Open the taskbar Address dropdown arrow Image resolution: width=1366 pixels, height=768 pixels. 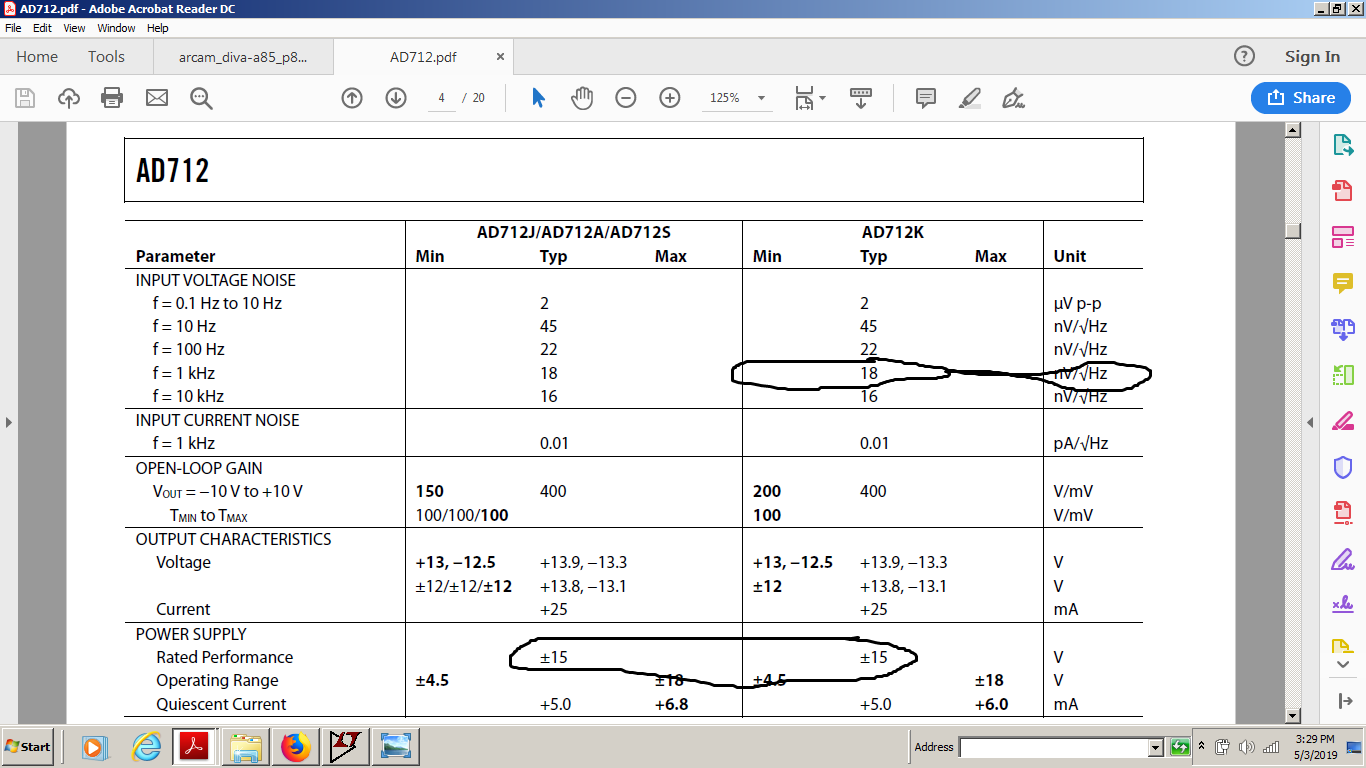[x=1156, y=747]
